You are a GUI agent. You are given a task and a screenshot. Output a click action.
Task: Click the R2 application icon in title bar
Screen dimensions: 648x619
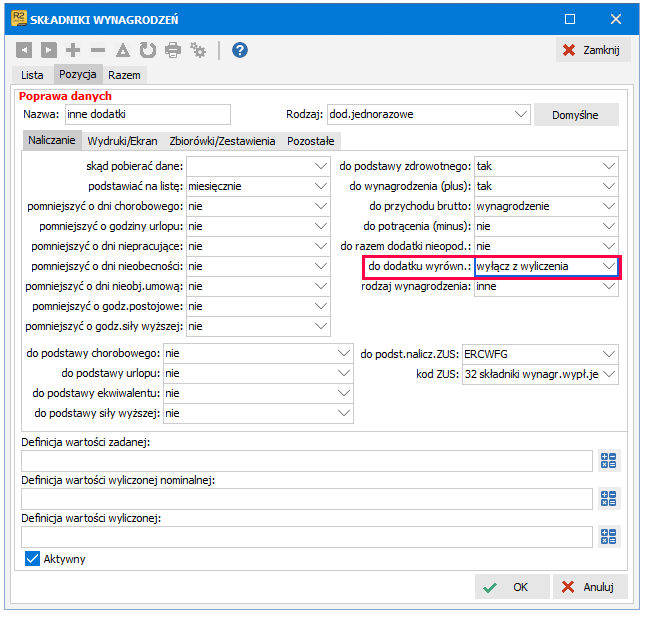(19, 19)
